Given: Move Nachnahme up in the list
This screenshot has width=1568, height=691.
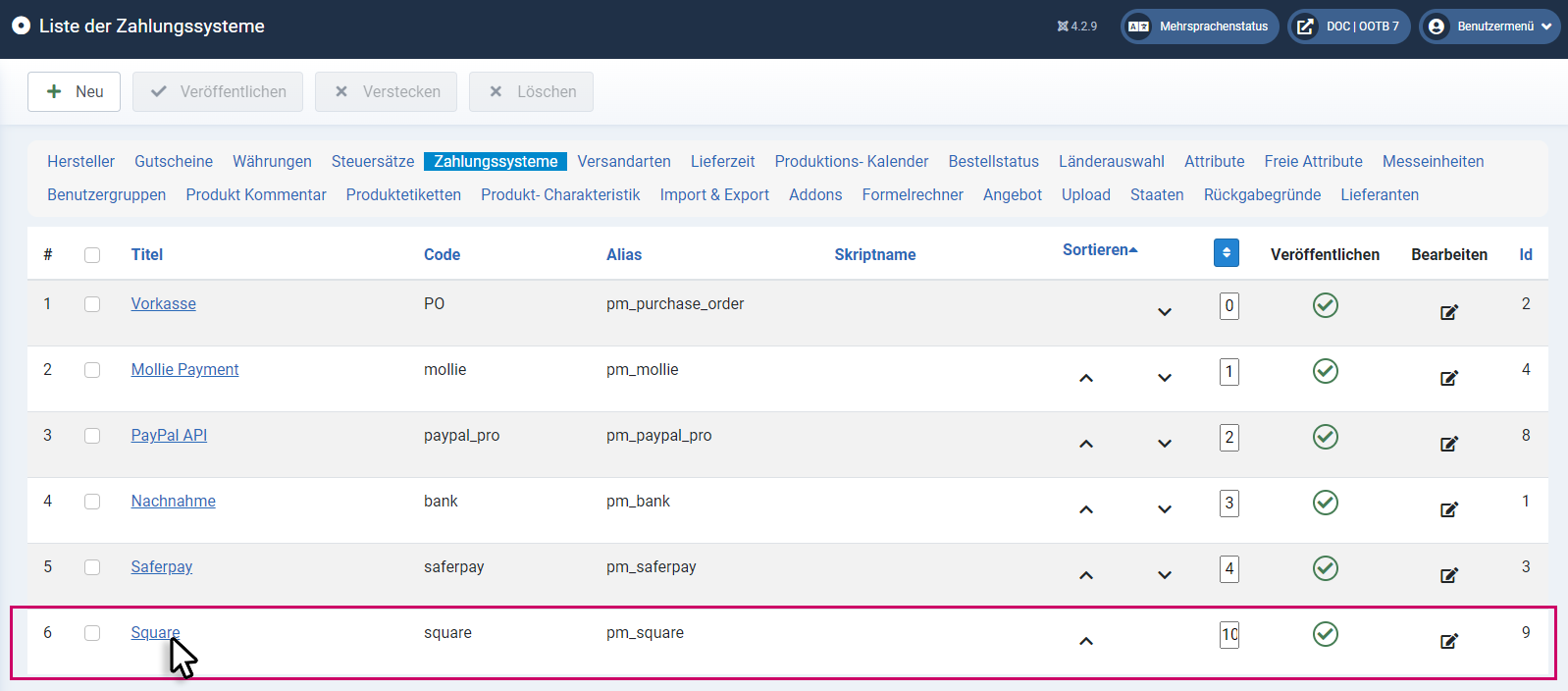Looking at the screenshot, I should [x=1086, y=509].
